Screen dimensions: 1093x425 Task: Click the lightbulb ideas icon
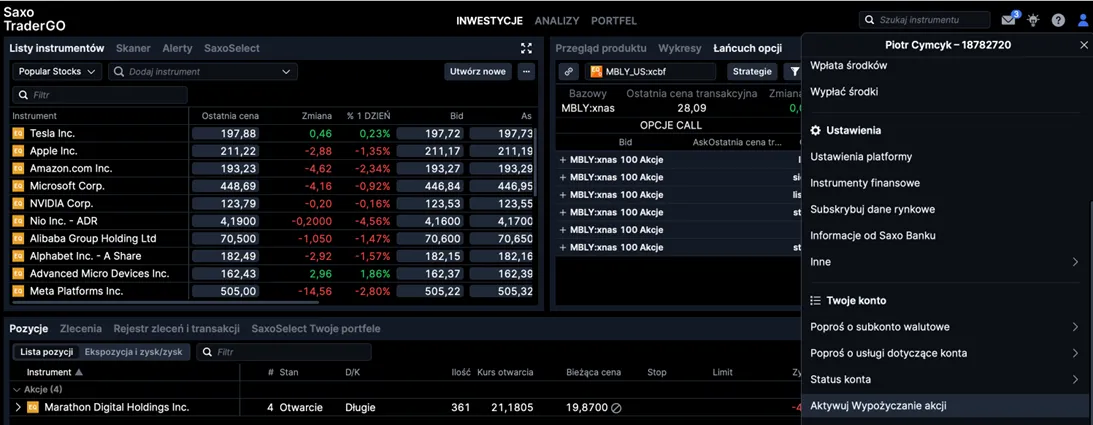[x=1033, y=20]
